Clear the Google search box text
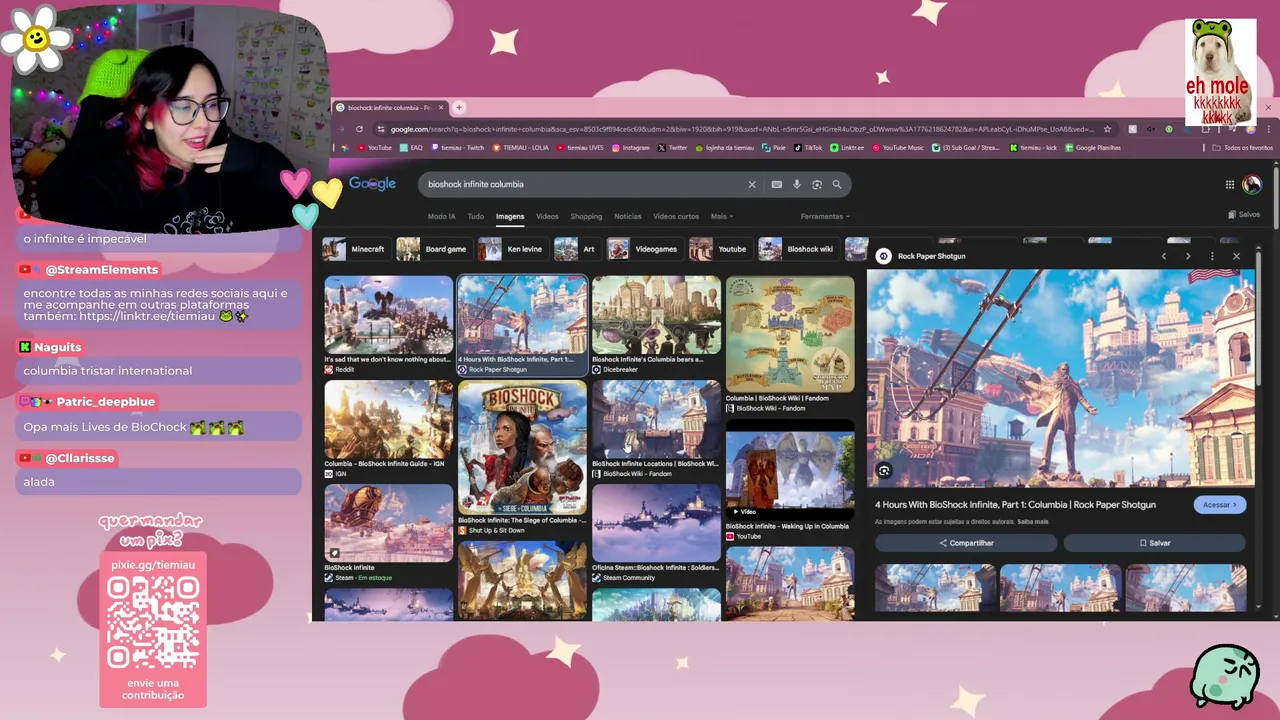 pyautogui.click(x=752, y=184)
